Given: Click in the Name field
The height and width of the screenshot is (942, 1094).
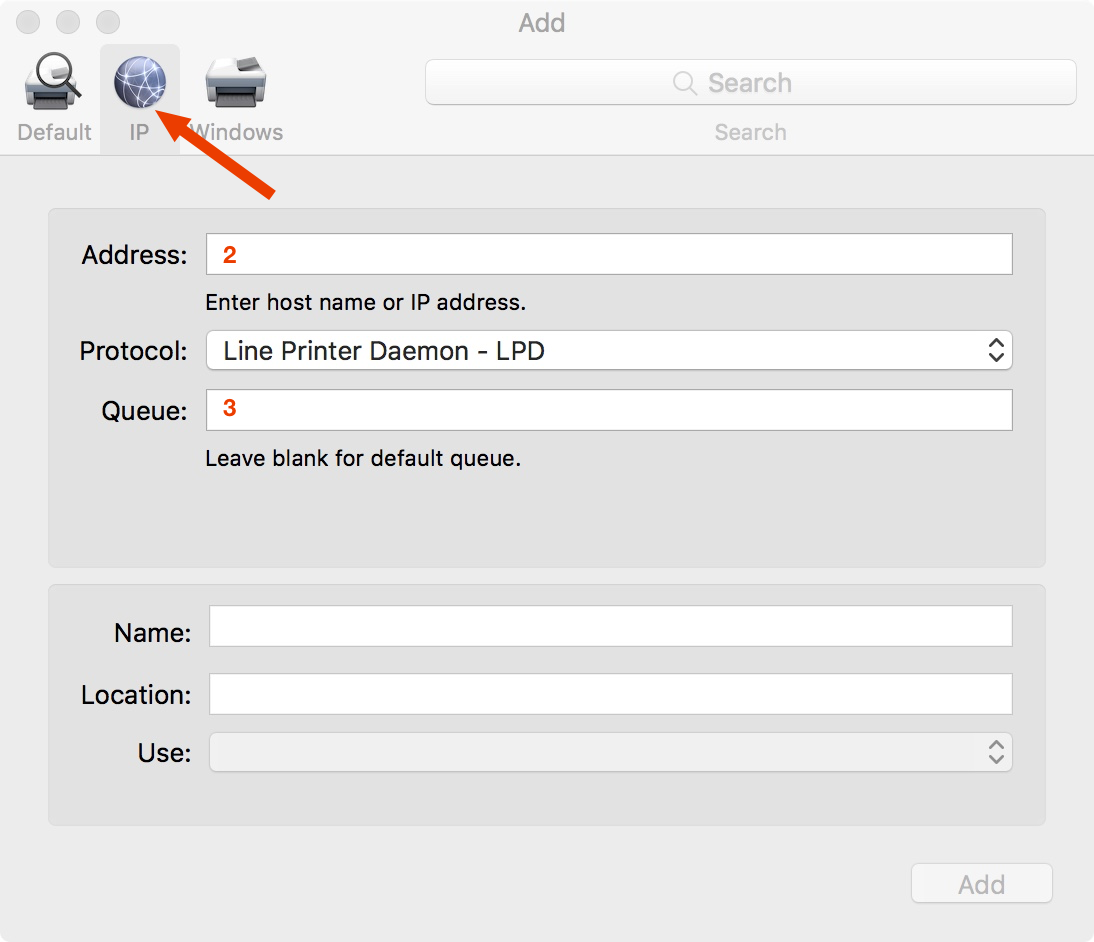Looking at the screenshot, I should tap(610, 626).
